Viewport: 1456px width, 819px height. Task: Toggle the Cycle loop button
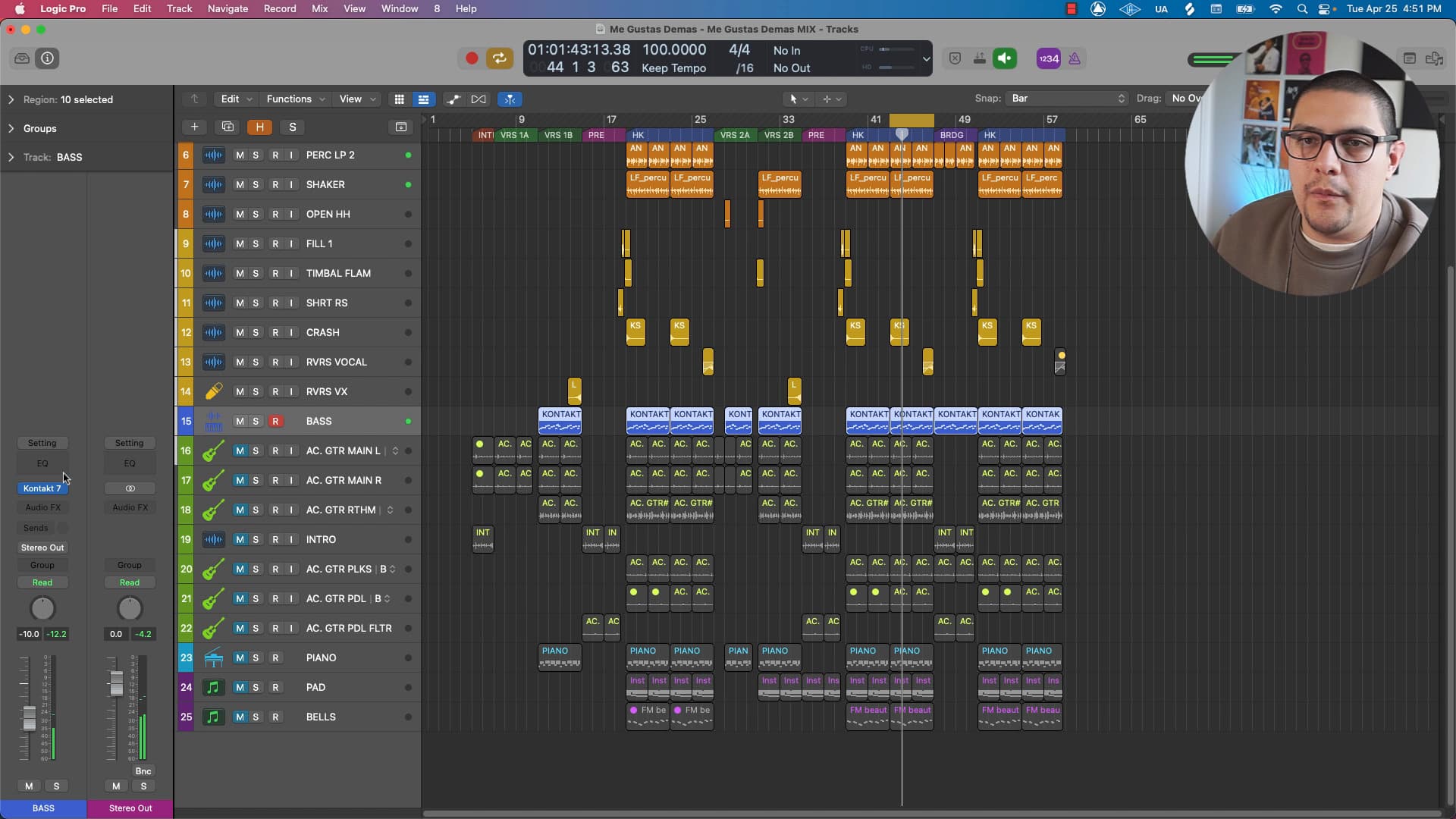pos(499,58)
